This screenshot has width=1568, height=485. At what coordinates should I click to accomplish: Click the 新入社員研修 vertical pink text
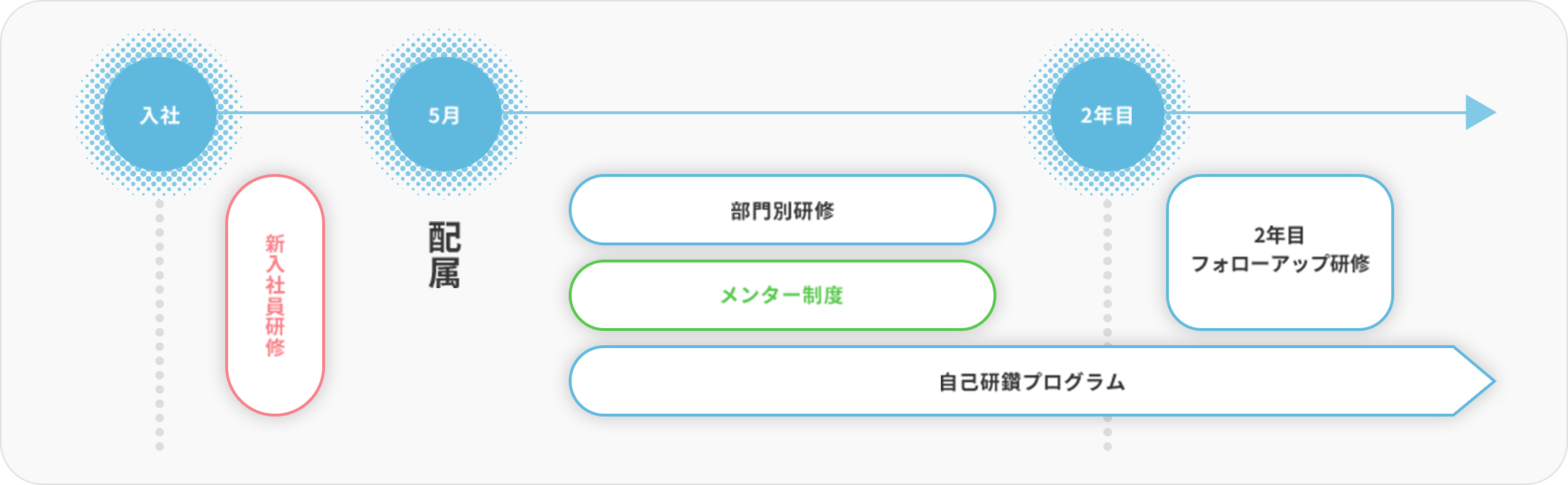click(275, 295)
